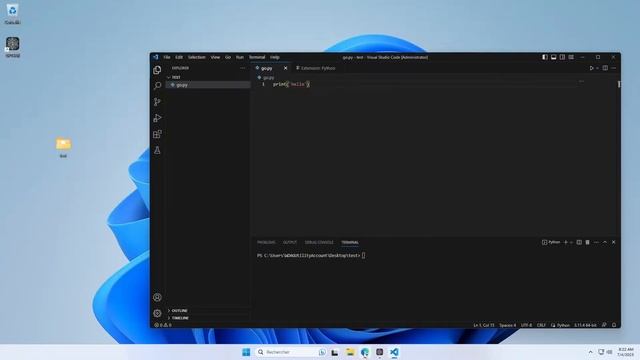Viewport: 640px width, 360px height.
Task: Open the Testing flask view
Action: tap(157, 150)
